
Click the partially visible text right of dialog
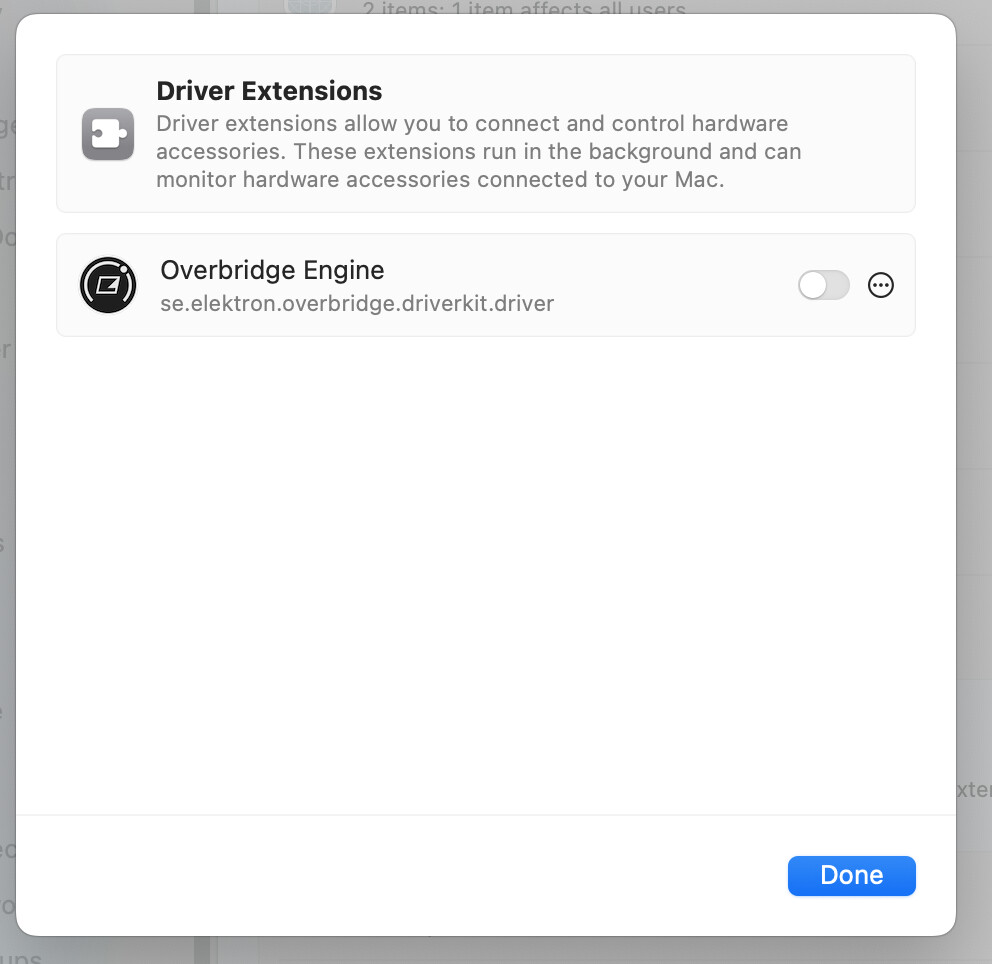point(974,789)
